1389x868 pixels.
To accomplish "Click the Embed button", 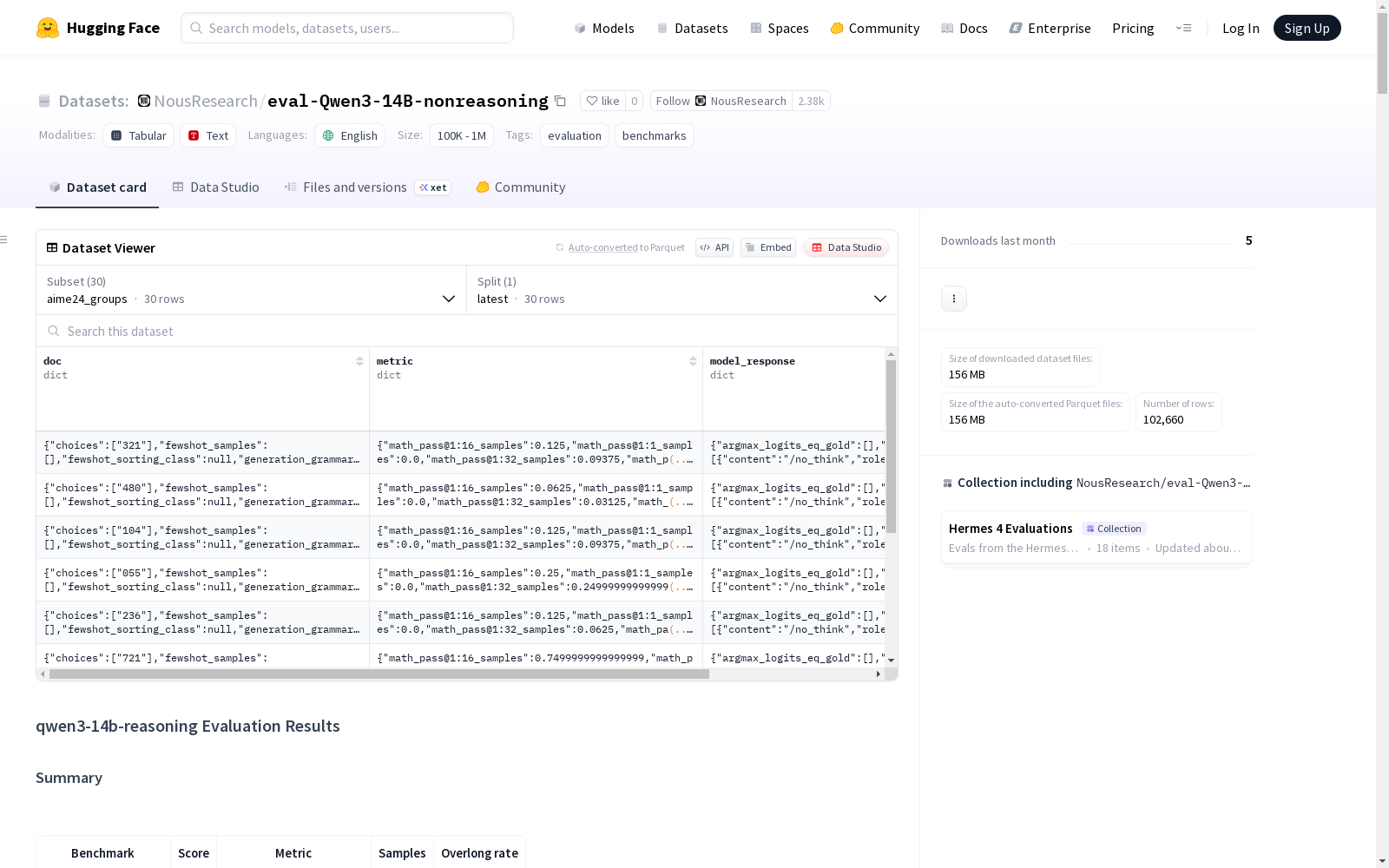I will tap(768, 247).
